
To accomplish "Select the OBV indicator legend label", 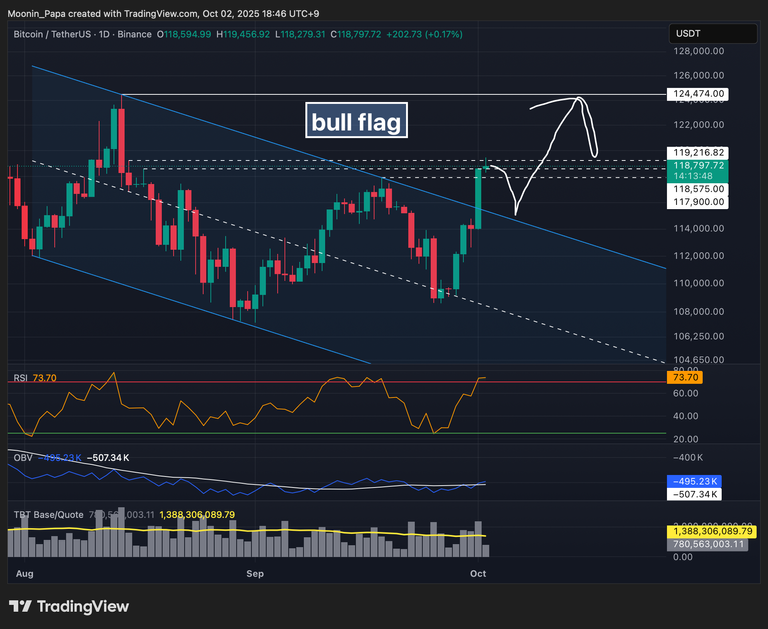I will point(21,458).
